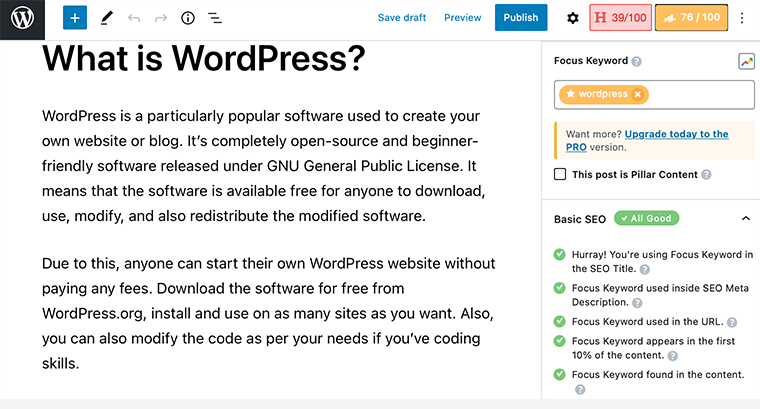Viewport: 760px width, 409px height.
Task: Follow the Upgrade today to the PRO link
Action: (x=676, y=134)
